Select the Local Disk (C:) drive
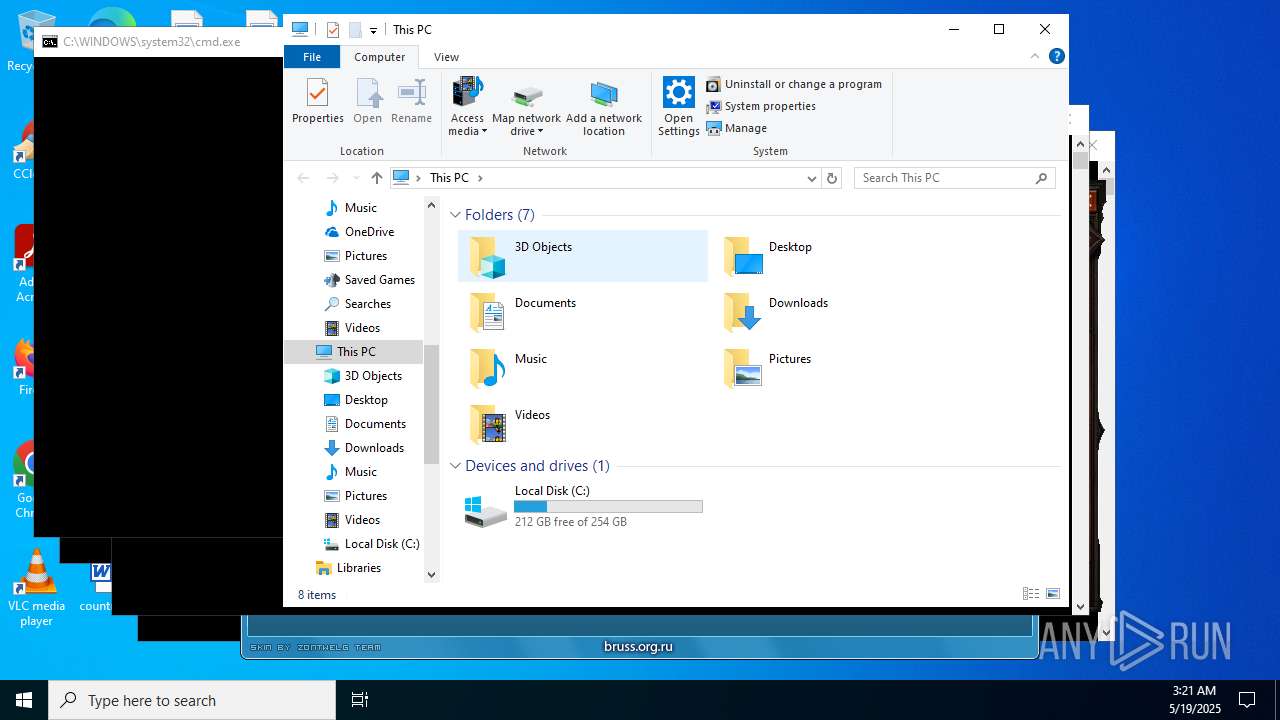Viewport: 1280px width, 720px height. click(x=582, y=507)
